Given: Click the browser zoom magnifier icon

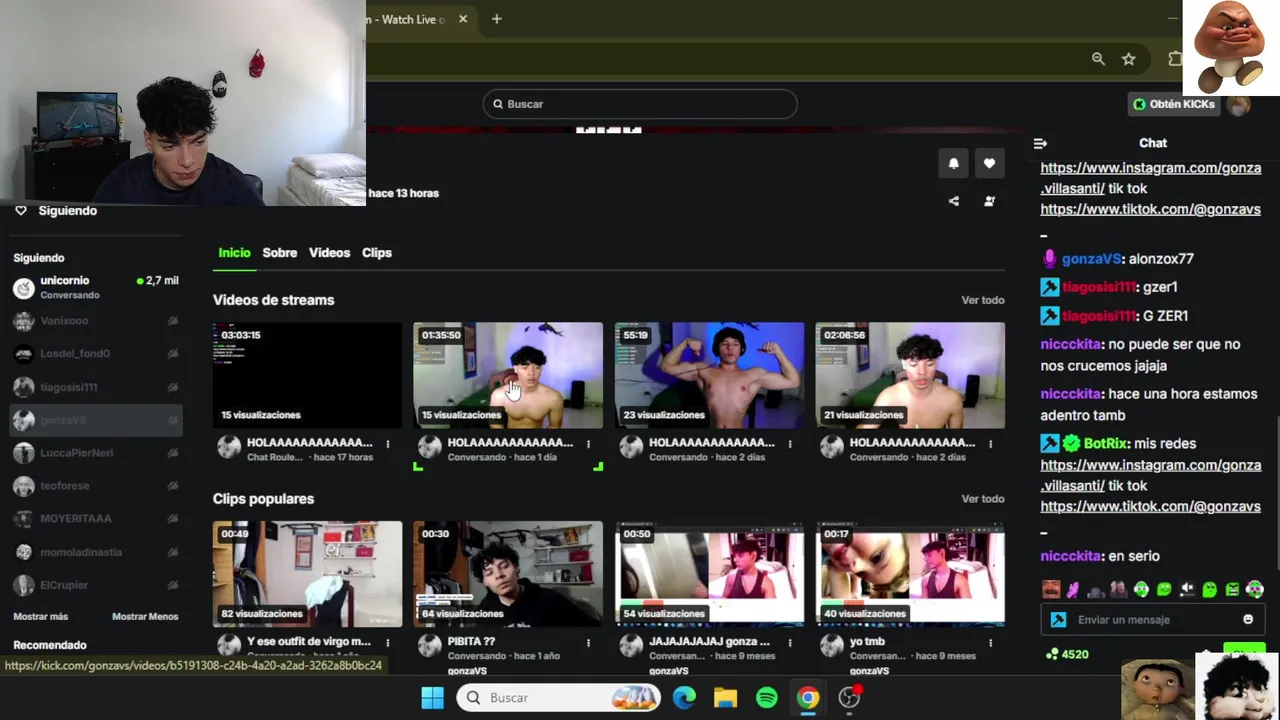Looking at the screenshot, I should coord(1098,59).
